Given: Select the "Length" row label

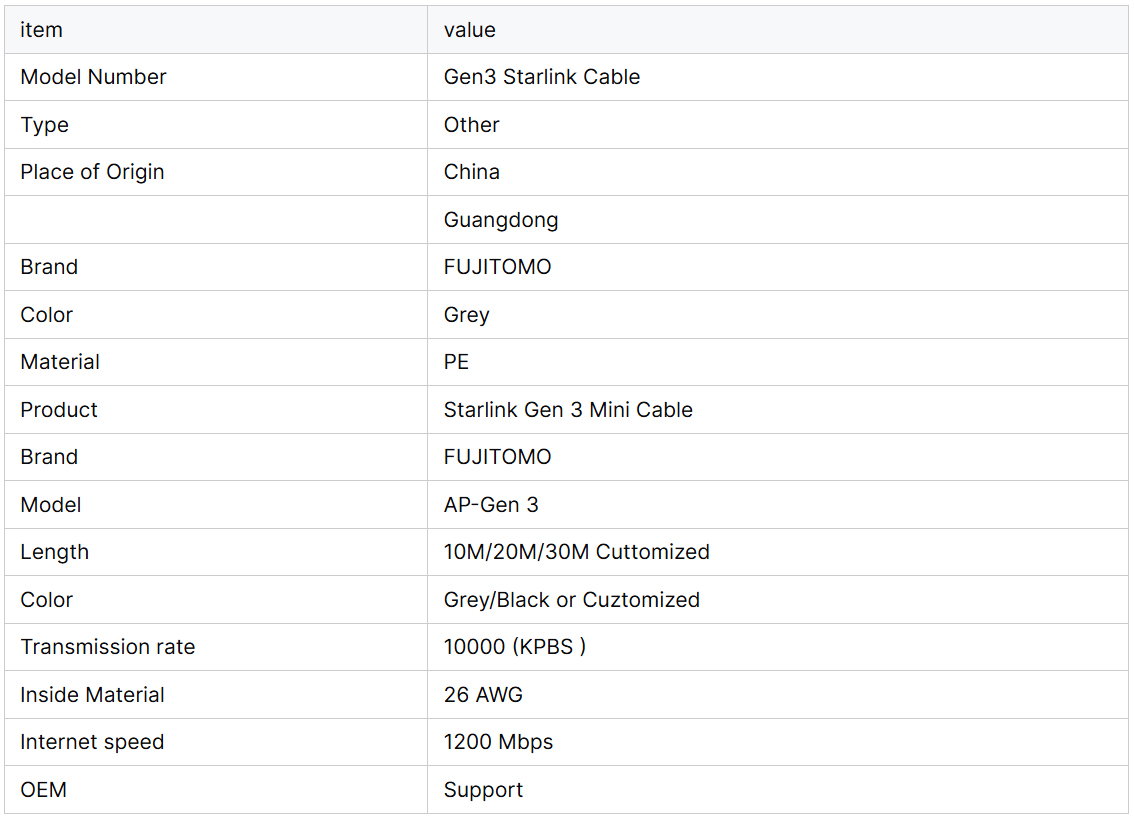Looking at the screenshot, I should pyautogui.click(x=54, y=552).
